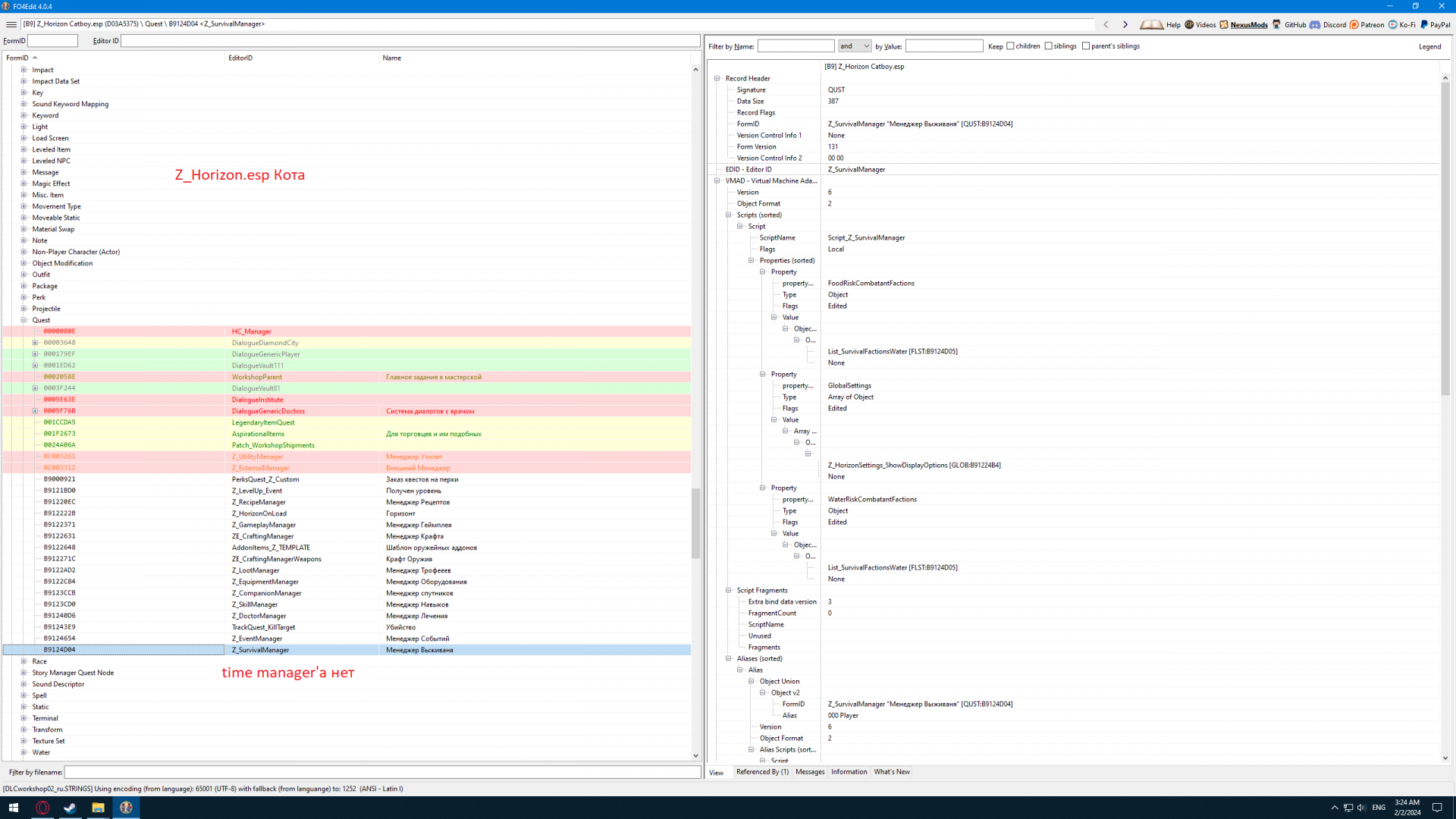Viewport: 1456px width, 819px height.
Task: Click the Discord icon
Action: point(1315,24)
